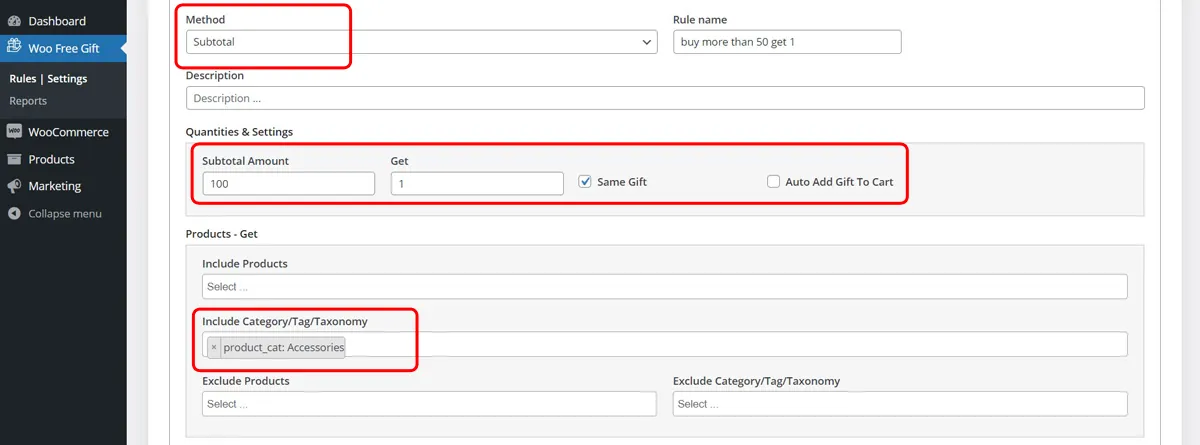The width and height of the screenshot is (1200, 445).
Task: Open the Method dropdown
Action: click(422, 42)
